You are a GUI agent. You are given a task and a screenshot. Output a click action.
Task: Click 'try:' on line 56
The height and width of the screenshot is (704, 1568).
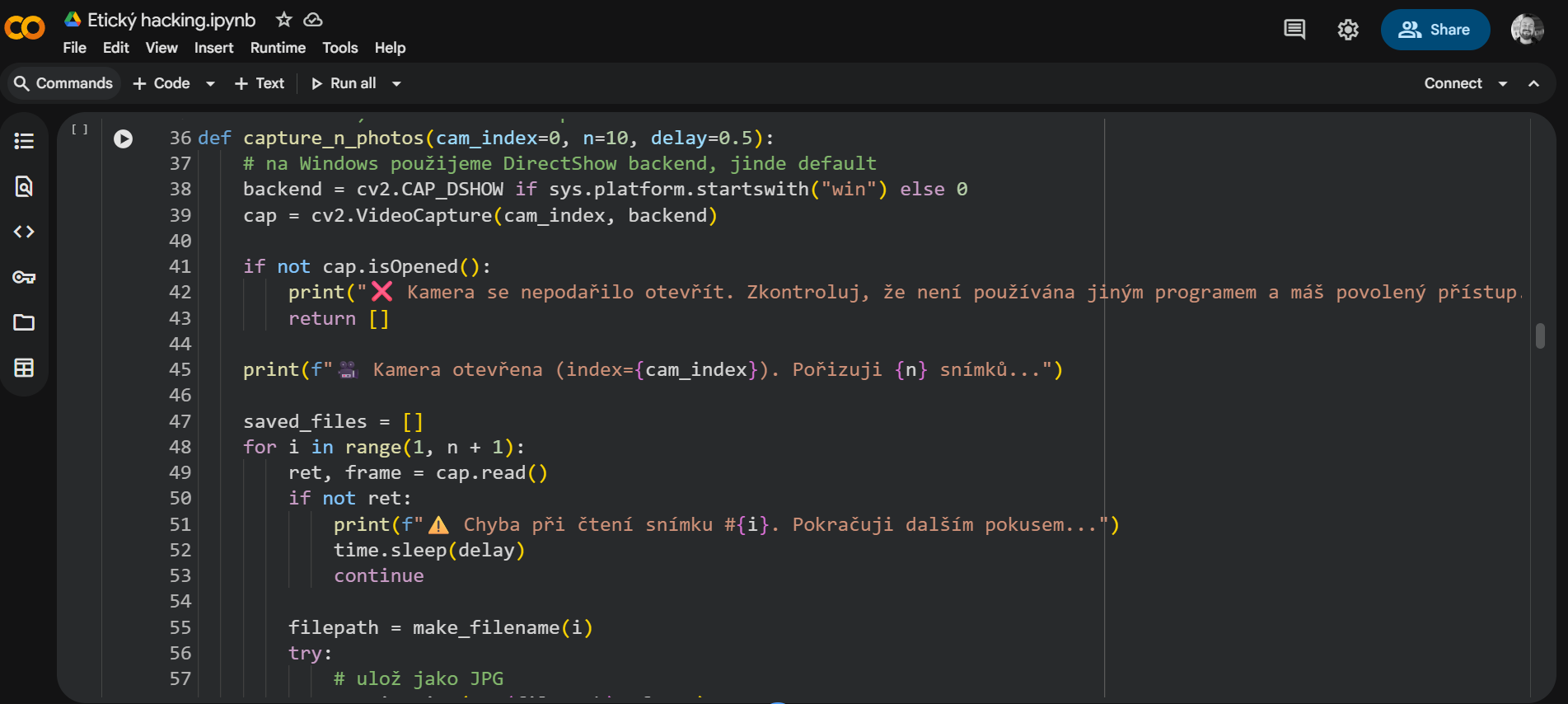(310, 653)
